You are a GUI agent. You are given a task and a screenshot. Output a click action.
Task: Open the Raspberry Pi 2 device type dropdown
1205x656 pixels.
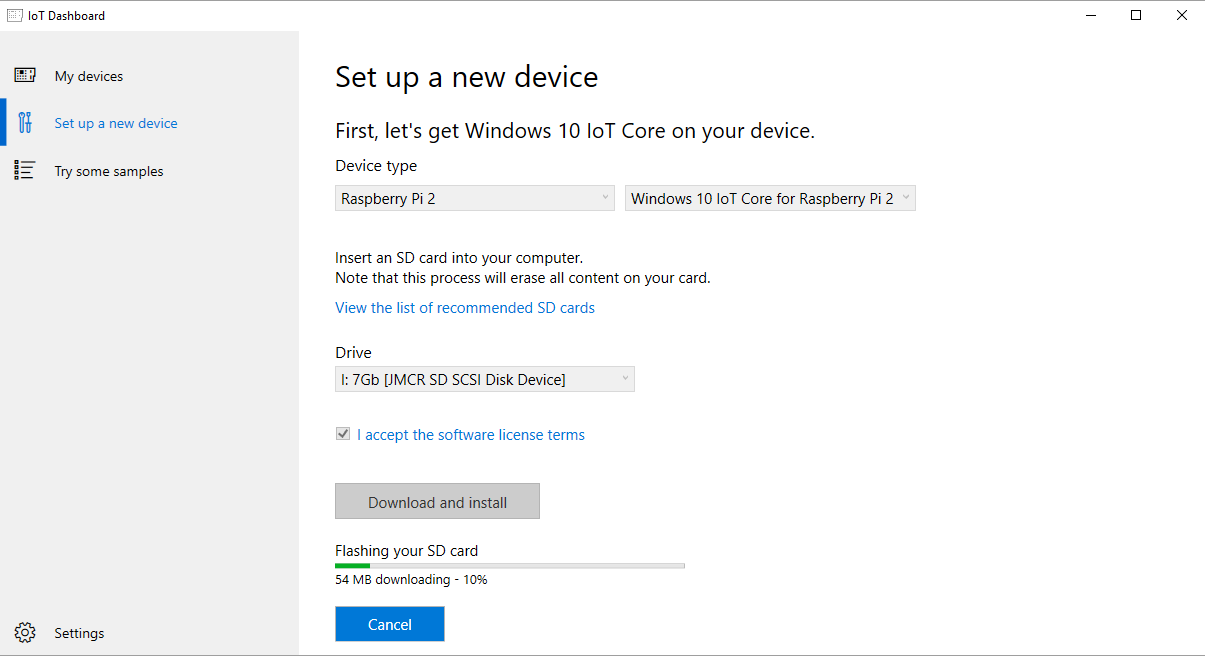(x=474, y=197)
